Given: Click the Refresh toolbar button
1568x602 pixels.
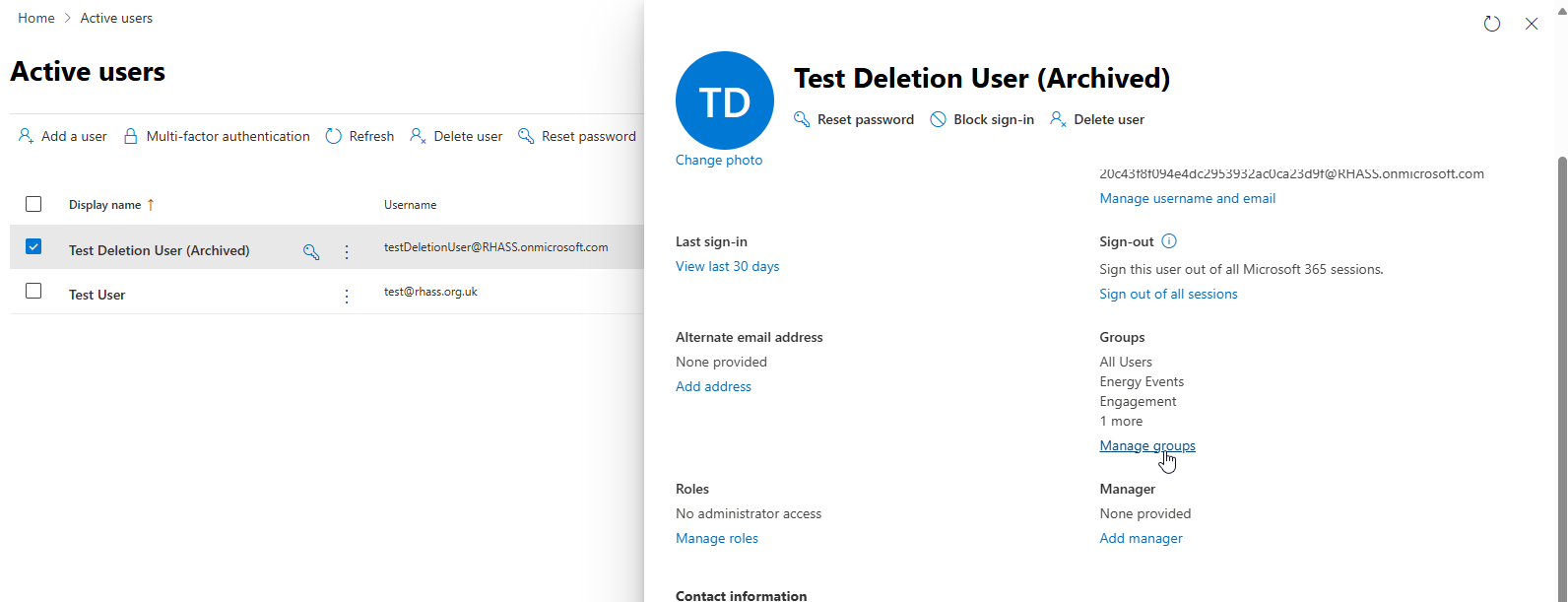Looking at the screenshot, I should 359,136.
